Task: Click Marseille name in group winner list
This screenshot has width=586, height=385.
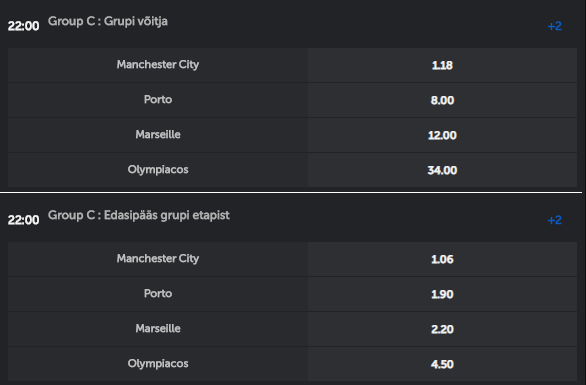Action: point(158,135)
